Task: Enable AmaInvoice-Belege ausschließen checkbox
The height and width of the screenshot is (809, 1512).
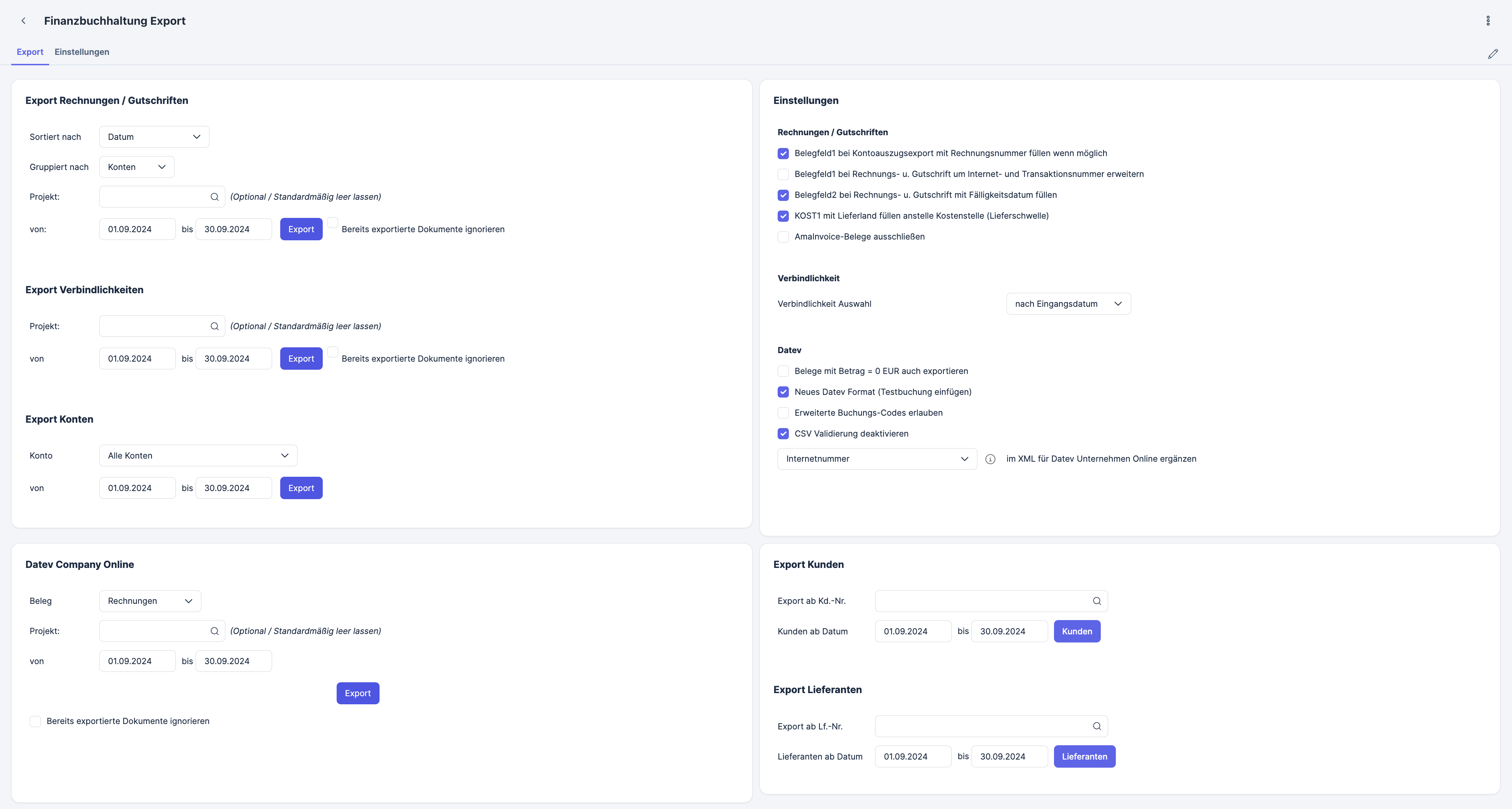Action: point(783,237)
